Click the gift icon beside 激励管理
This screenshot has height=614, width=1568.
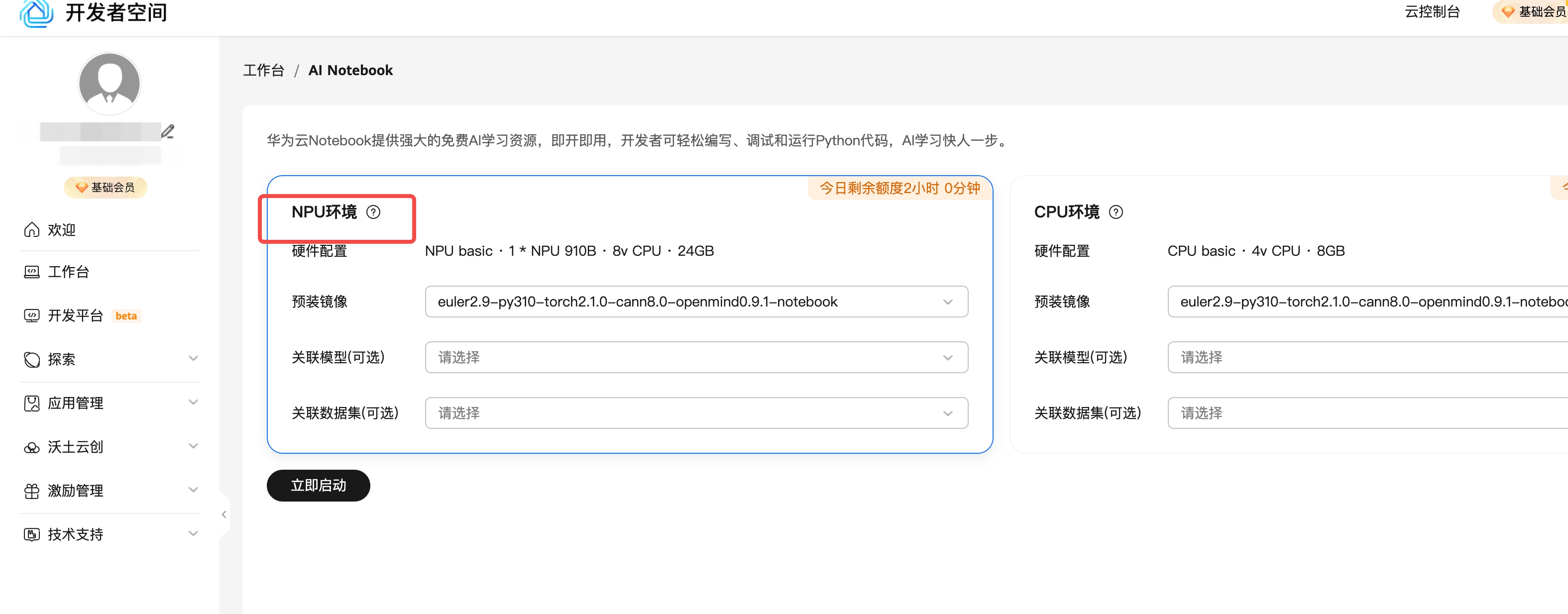click(x=32, y=491)
